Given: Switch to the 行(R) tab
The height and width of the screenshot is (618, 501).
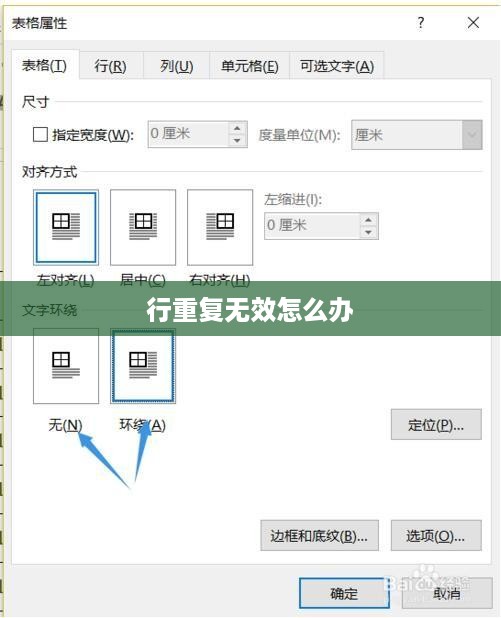Looking at the screenshot, I should (110, 66).
